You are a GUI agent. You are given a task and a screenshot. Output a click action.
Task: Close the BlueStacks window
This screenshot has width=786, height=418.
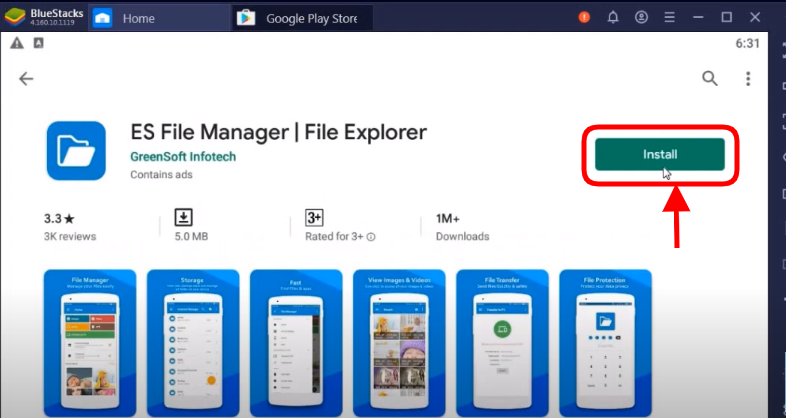(x=755, y=18)
